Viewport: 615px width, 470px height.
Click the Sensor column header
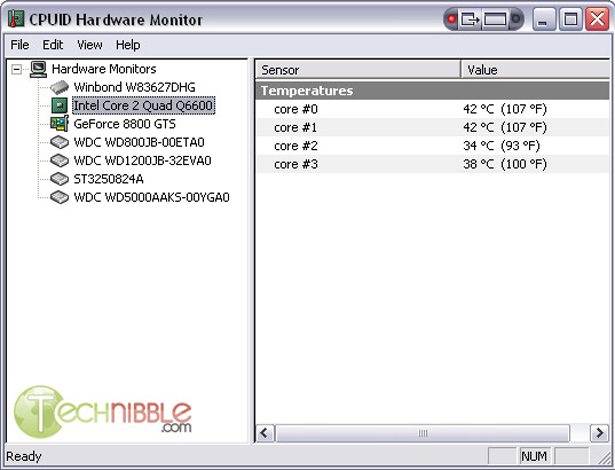tap(358, 70)
